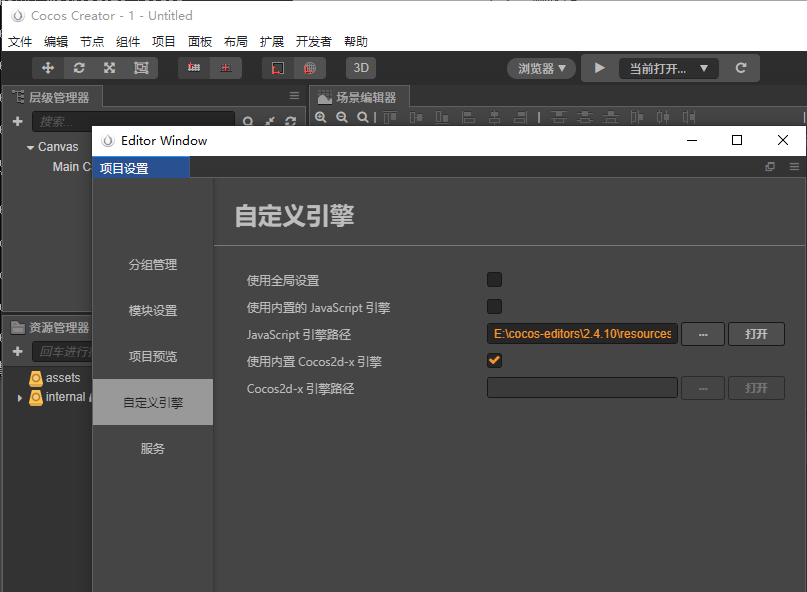Viewport: 807px width, 592px height.
Task: Click the collapse-all arrows icon in hierarchy
Action: point(270,121)
